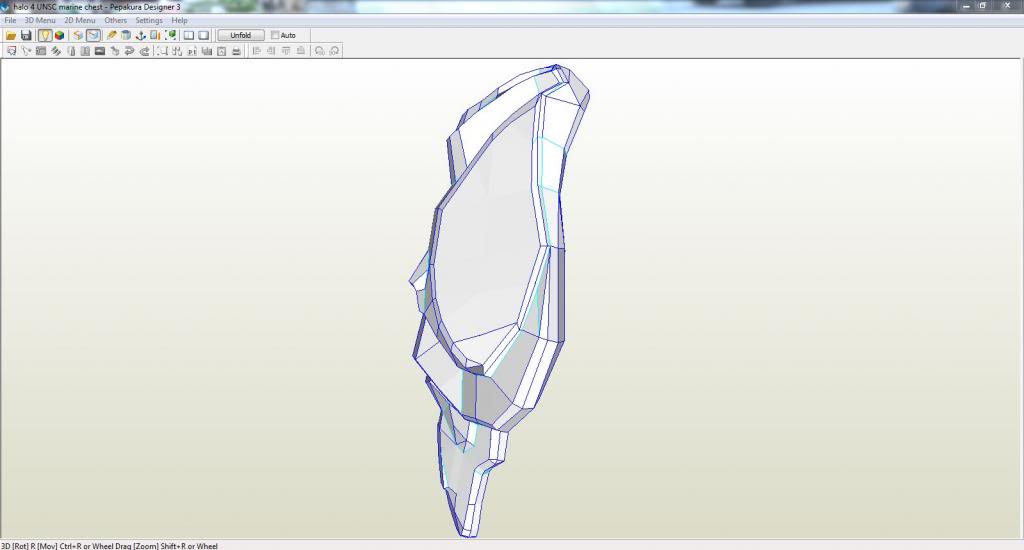Click the second icon in second toolbar row
Image resolution: width=1024 pixels, height=550 pixels.
[x=26, y=51]
